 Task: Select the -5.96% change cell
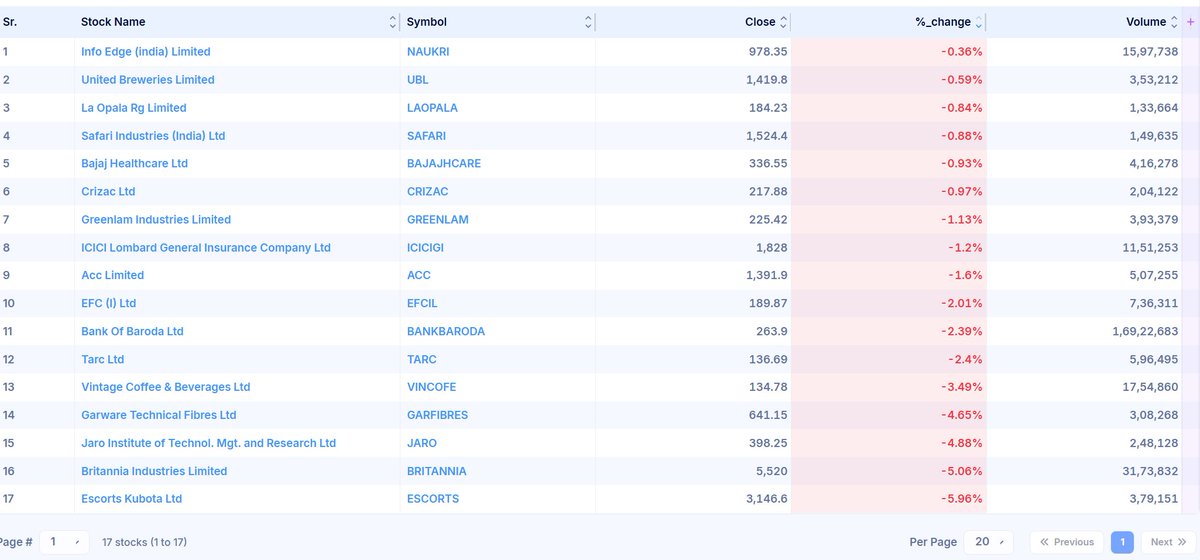tap(889, 499)
